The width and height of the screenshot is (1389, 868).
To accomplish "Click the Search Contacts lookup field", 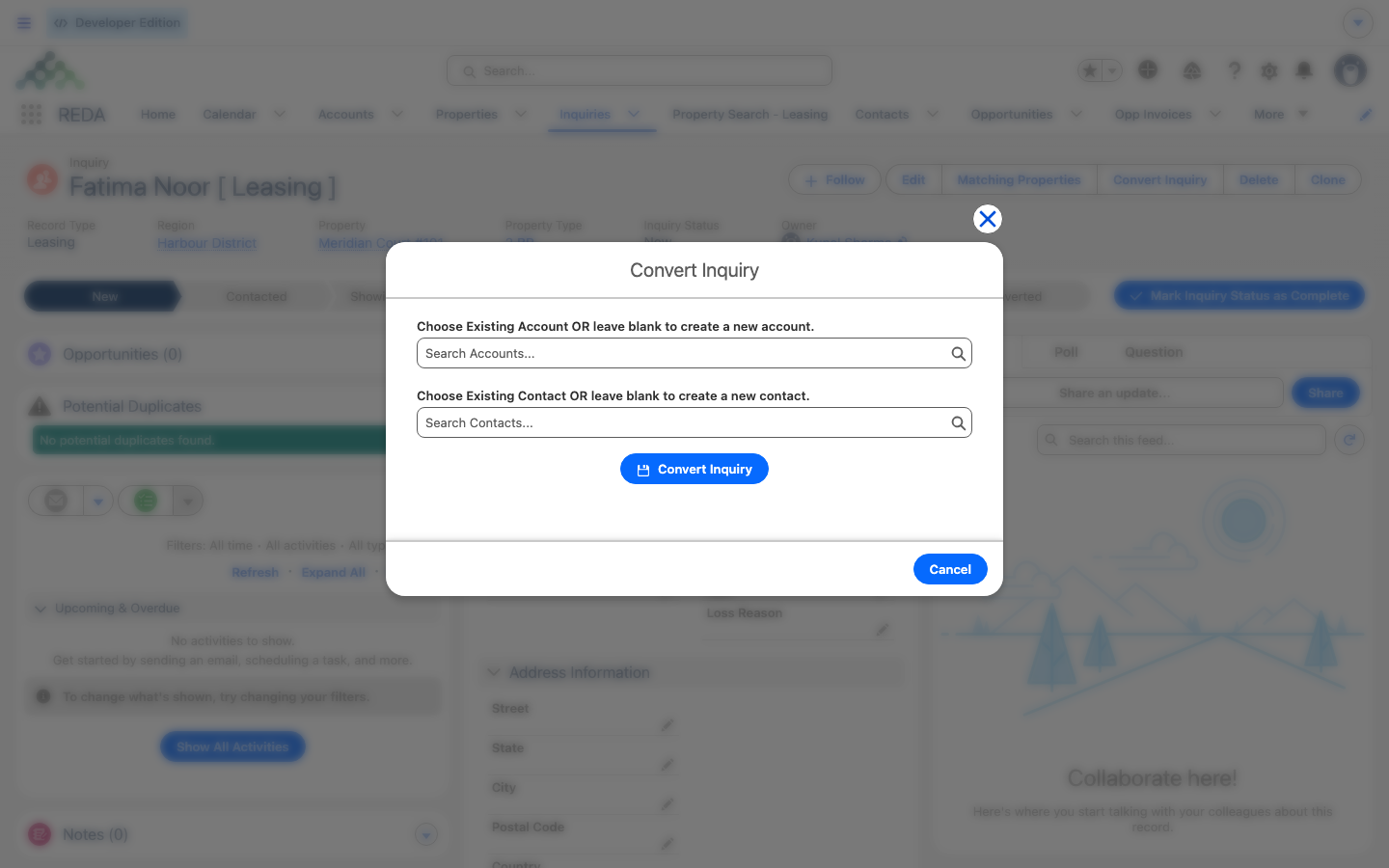I will click(x=694, y=422).
